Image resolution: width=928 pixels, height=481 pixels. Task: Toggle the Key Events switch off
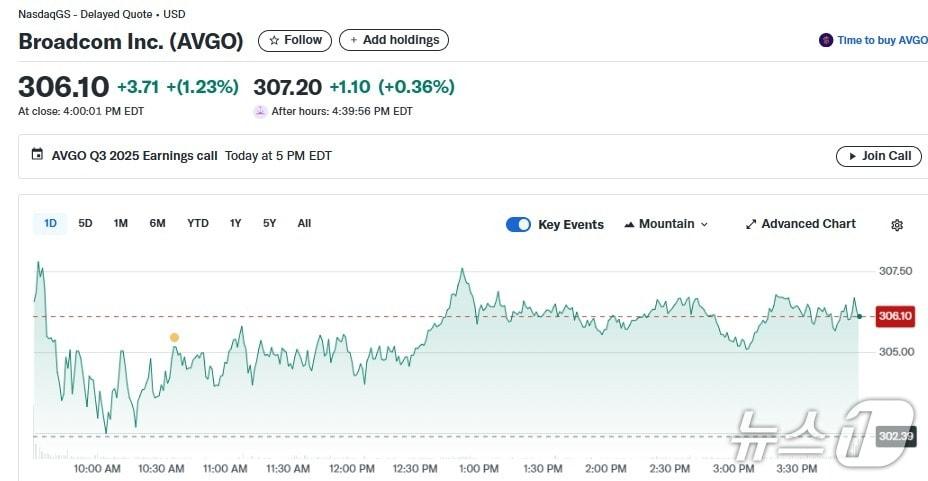point(518,224)
